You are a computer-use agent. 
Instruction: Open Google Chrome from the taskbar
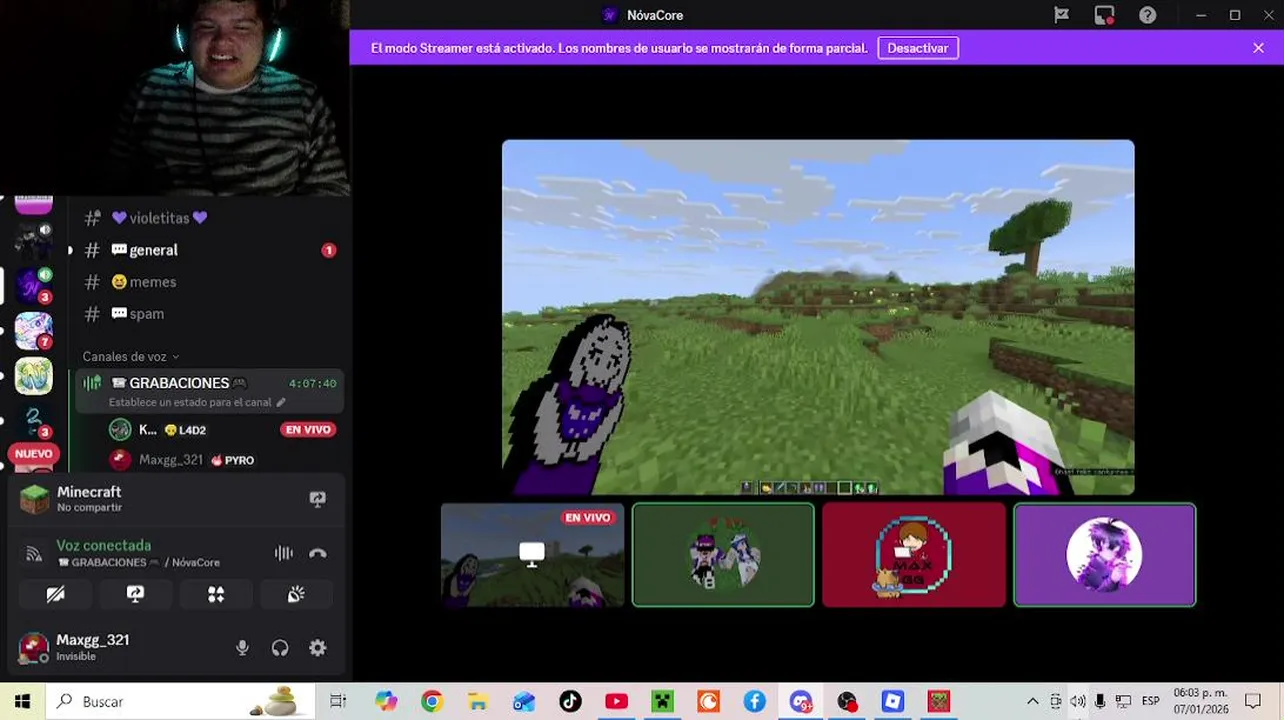432,702
